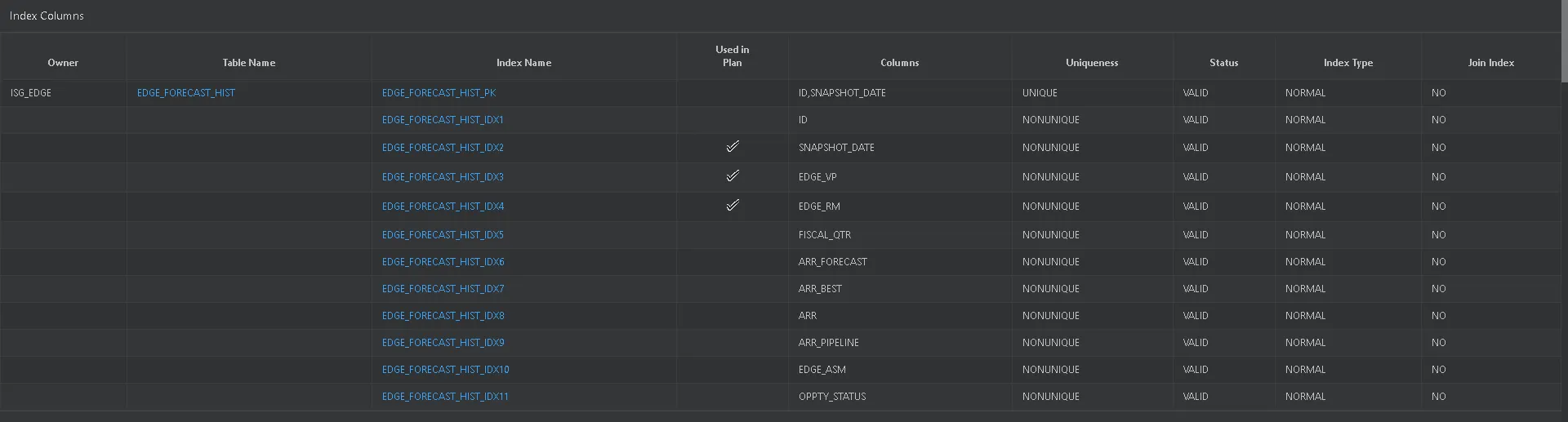
Task: Click the Used in Plan checkmark for EDGE_FORECAST_HIST_IDX2
Action: [x=733, y=147]
